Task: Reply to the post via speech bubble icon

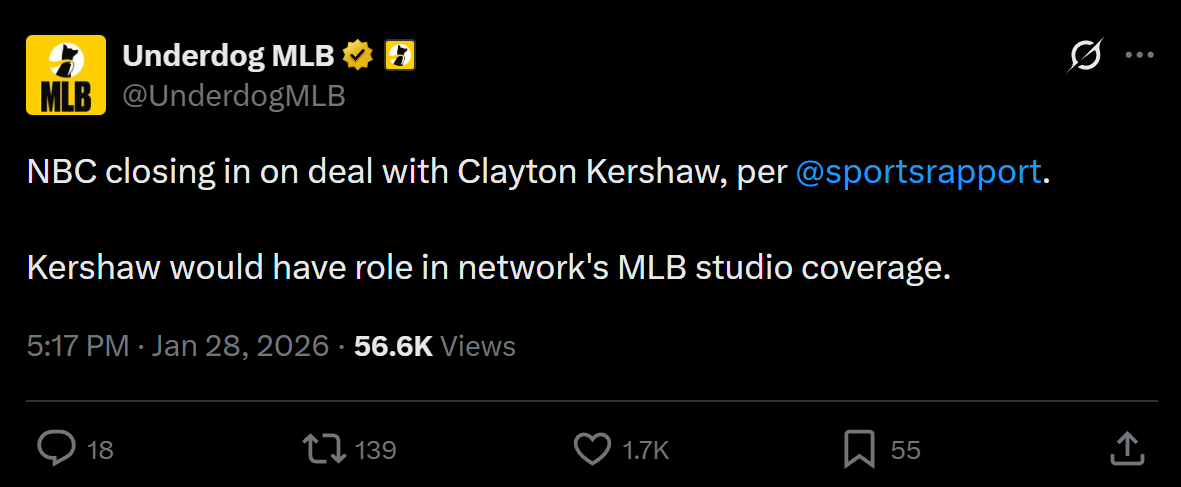Action: [56, 449]
